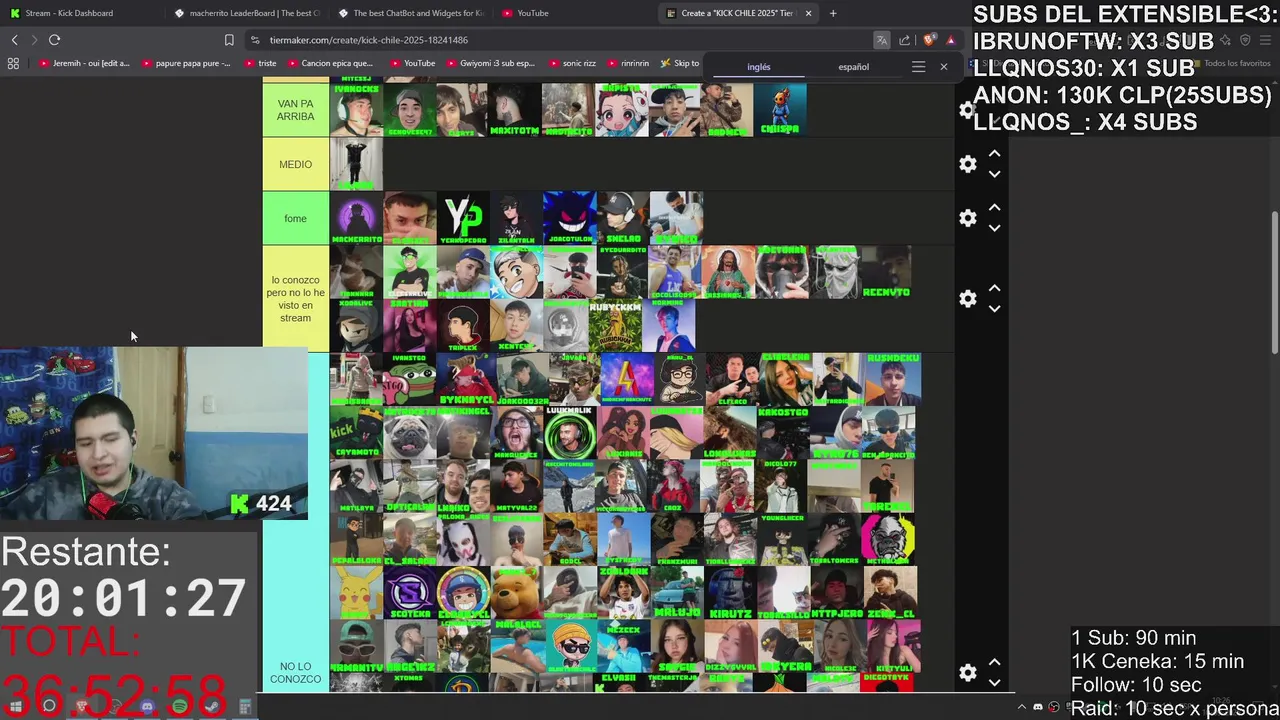Viewport: 1280px width, 720px height.
Task: Click VAN PA ARRIBA tier label
Action: [x=295, y=110]
